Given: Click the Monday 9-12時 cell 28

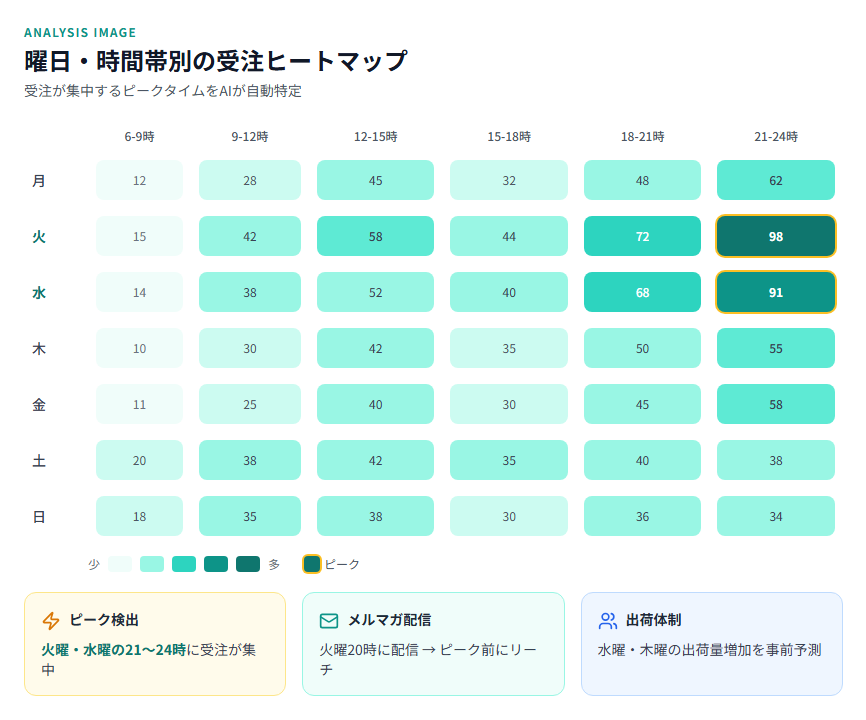Looking at the screenshot, I should coord(250,180).
